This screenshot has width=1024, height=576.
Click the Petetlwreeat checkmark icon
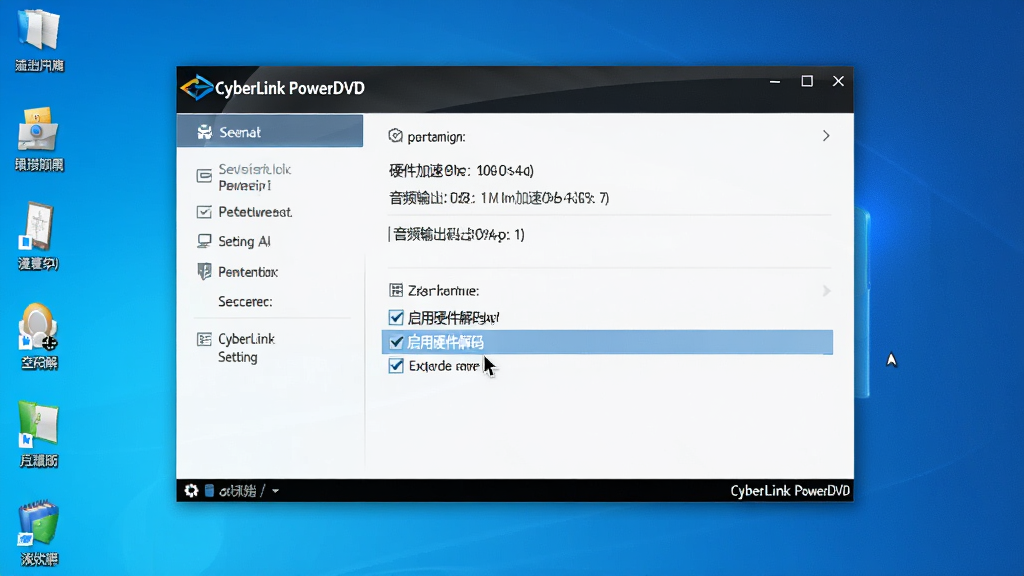(204, 212)
